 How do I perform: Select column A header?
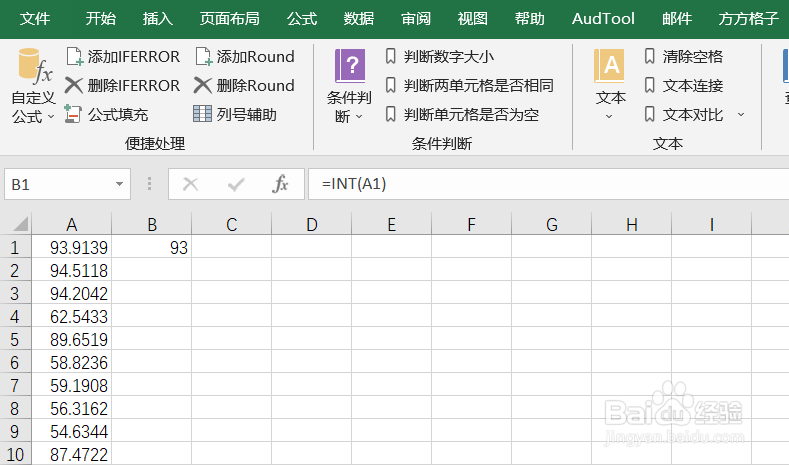[71, 224]
